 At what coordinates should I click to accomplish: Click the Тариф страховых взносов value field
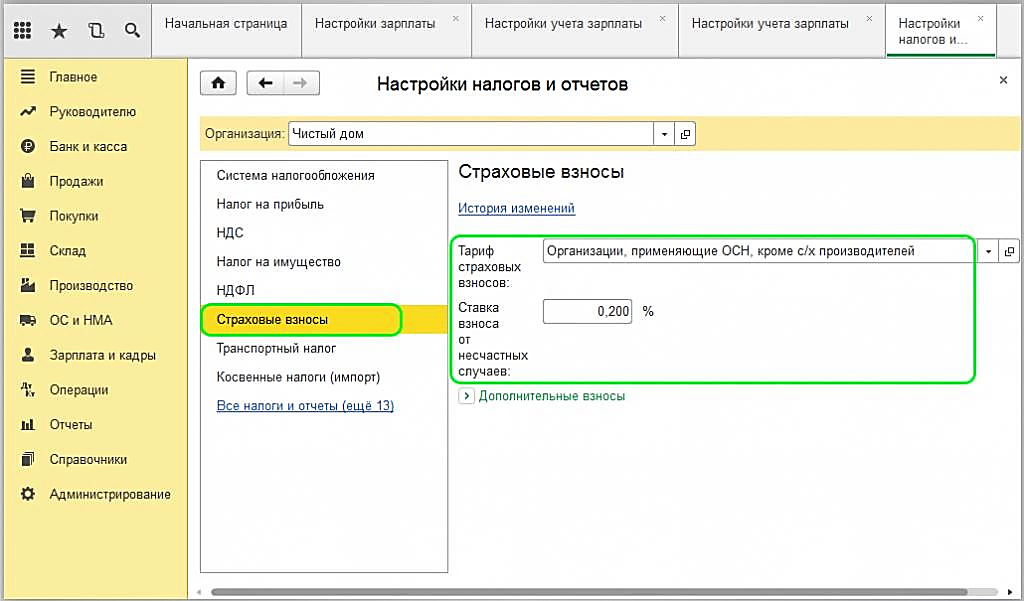click(760, 251)
